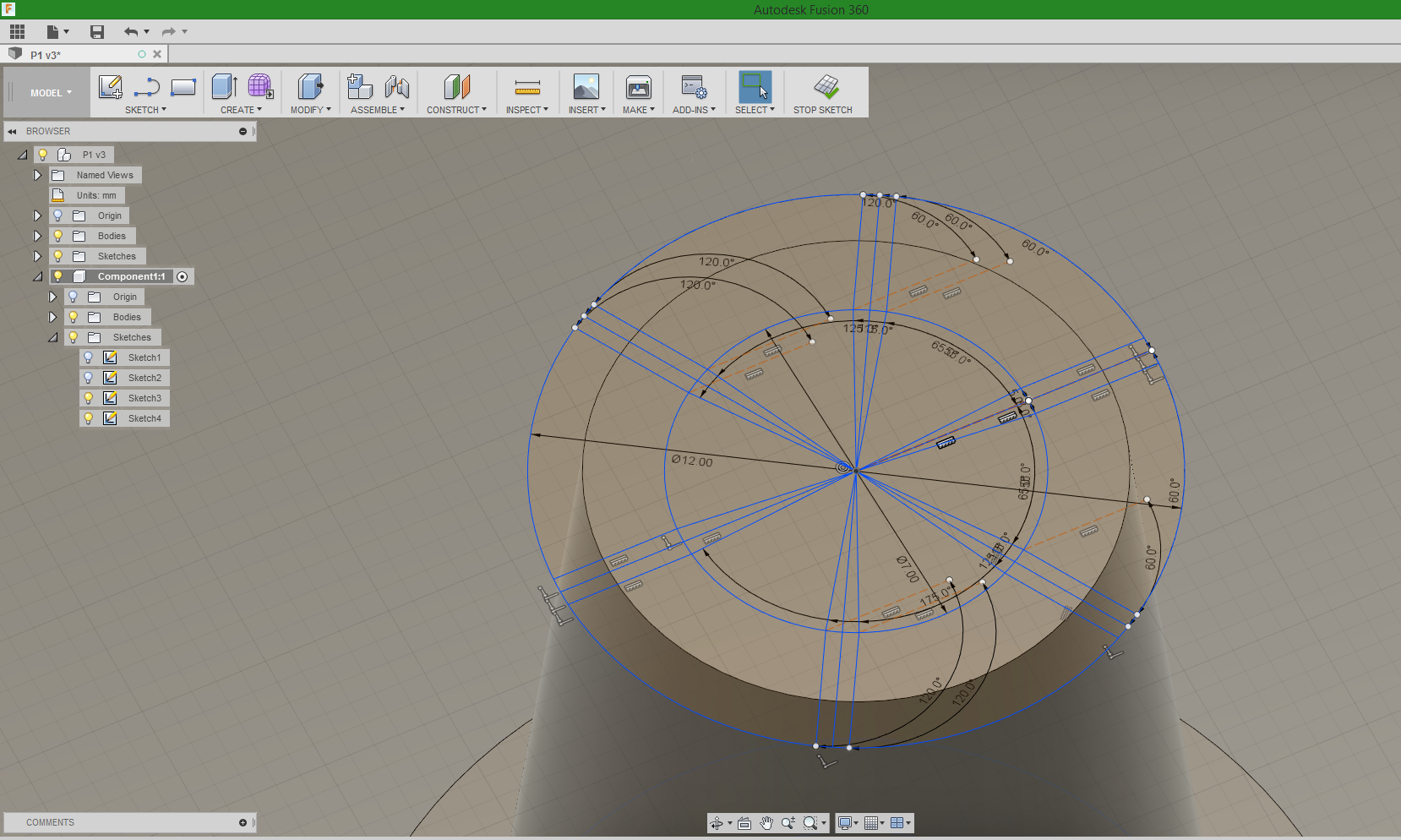Toggle visibility bulb for root Sketches

[57, 256]
